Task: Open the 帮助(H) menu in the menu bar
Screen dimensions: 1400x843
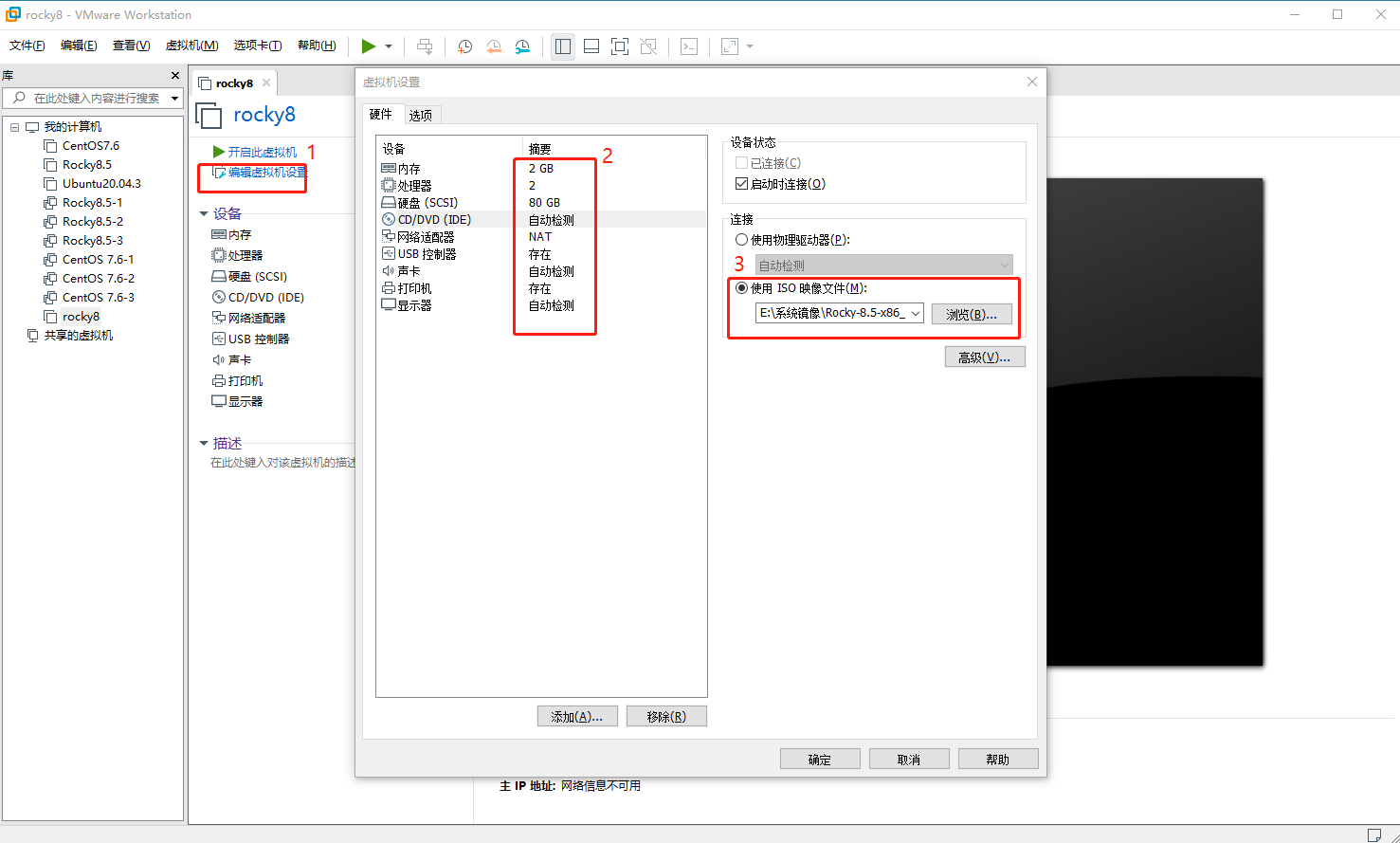Action: click(317, 46)
